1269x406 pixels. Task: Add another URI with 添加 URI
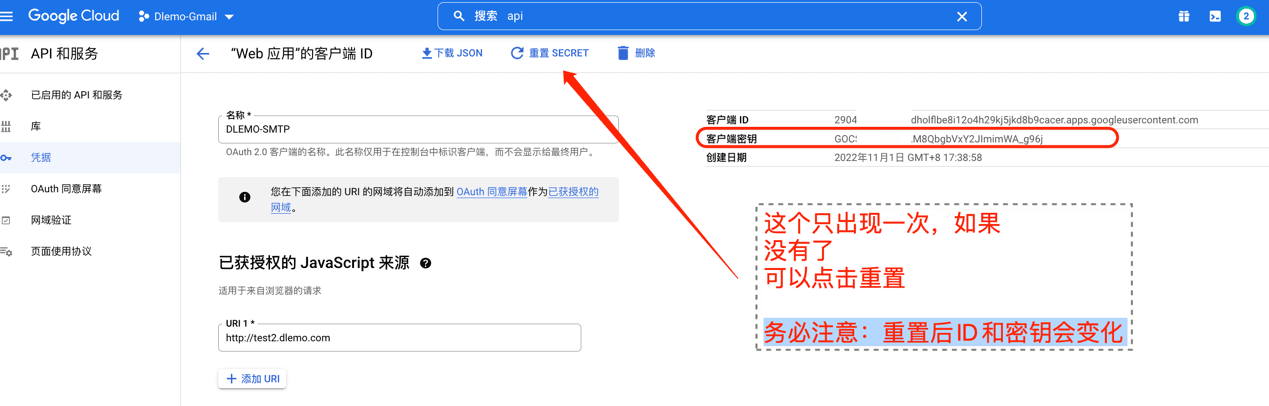(253, 379)
